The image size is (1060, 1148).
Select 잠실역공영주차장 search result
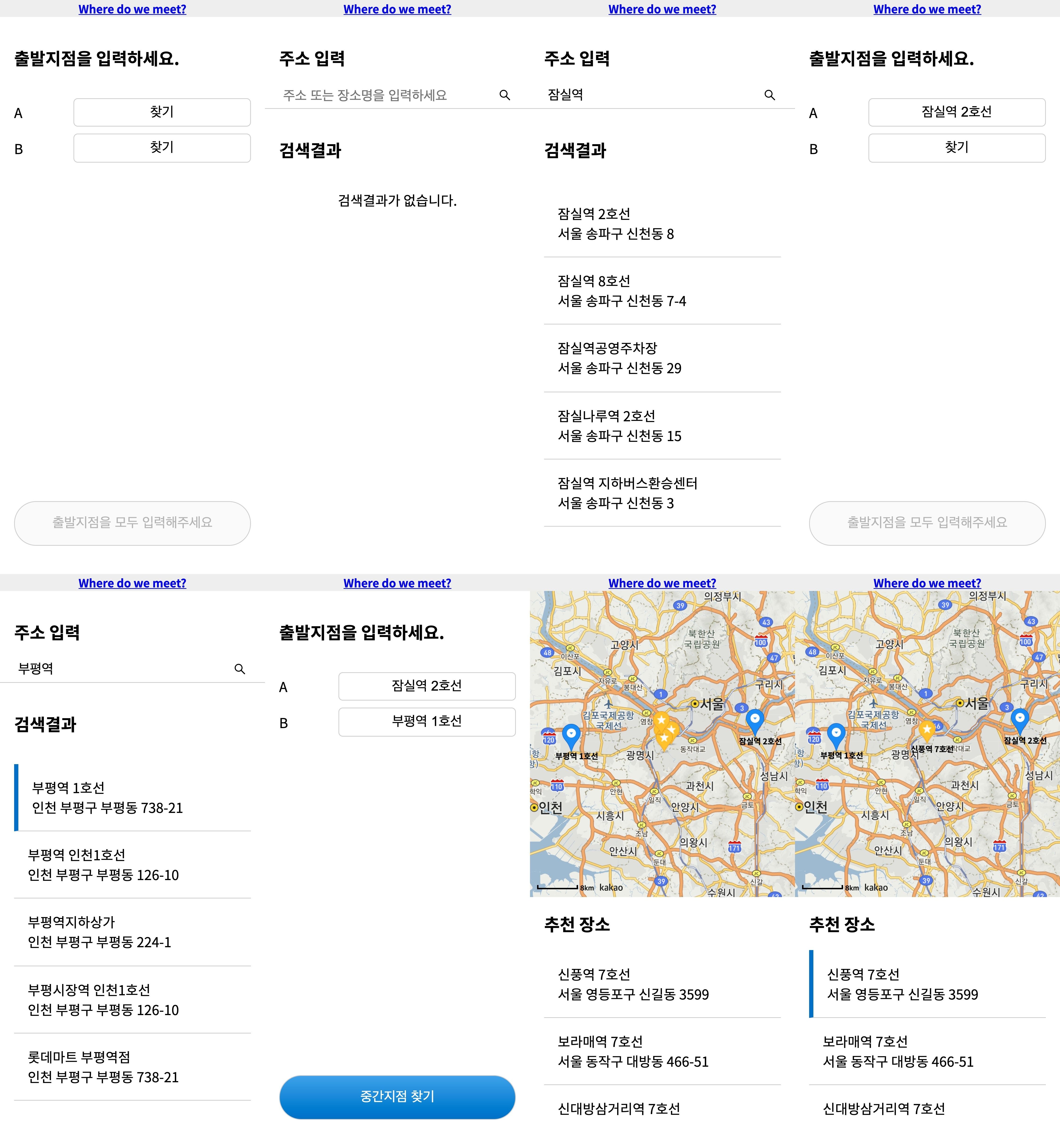(x=662, y=358)
